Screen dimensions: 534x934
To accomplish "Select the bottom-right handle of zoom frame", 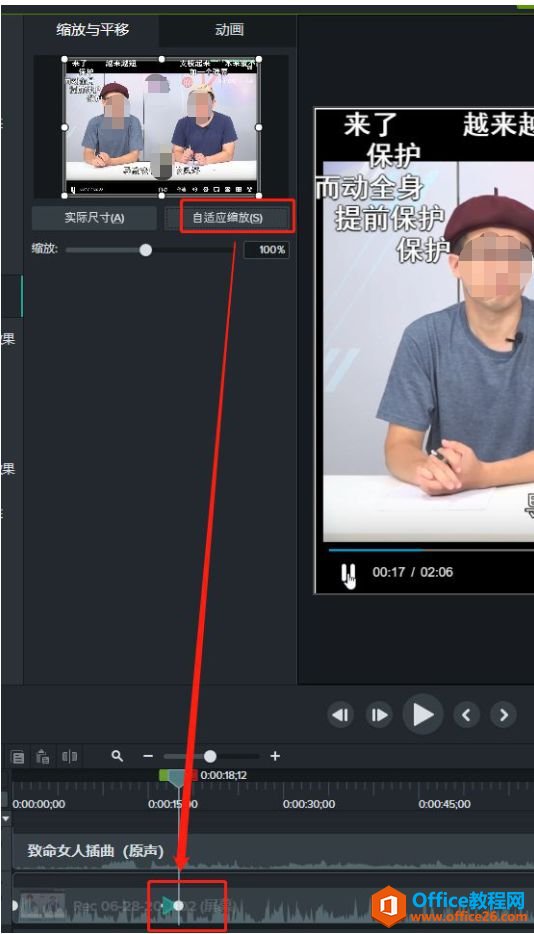I will tap(258, 195).
